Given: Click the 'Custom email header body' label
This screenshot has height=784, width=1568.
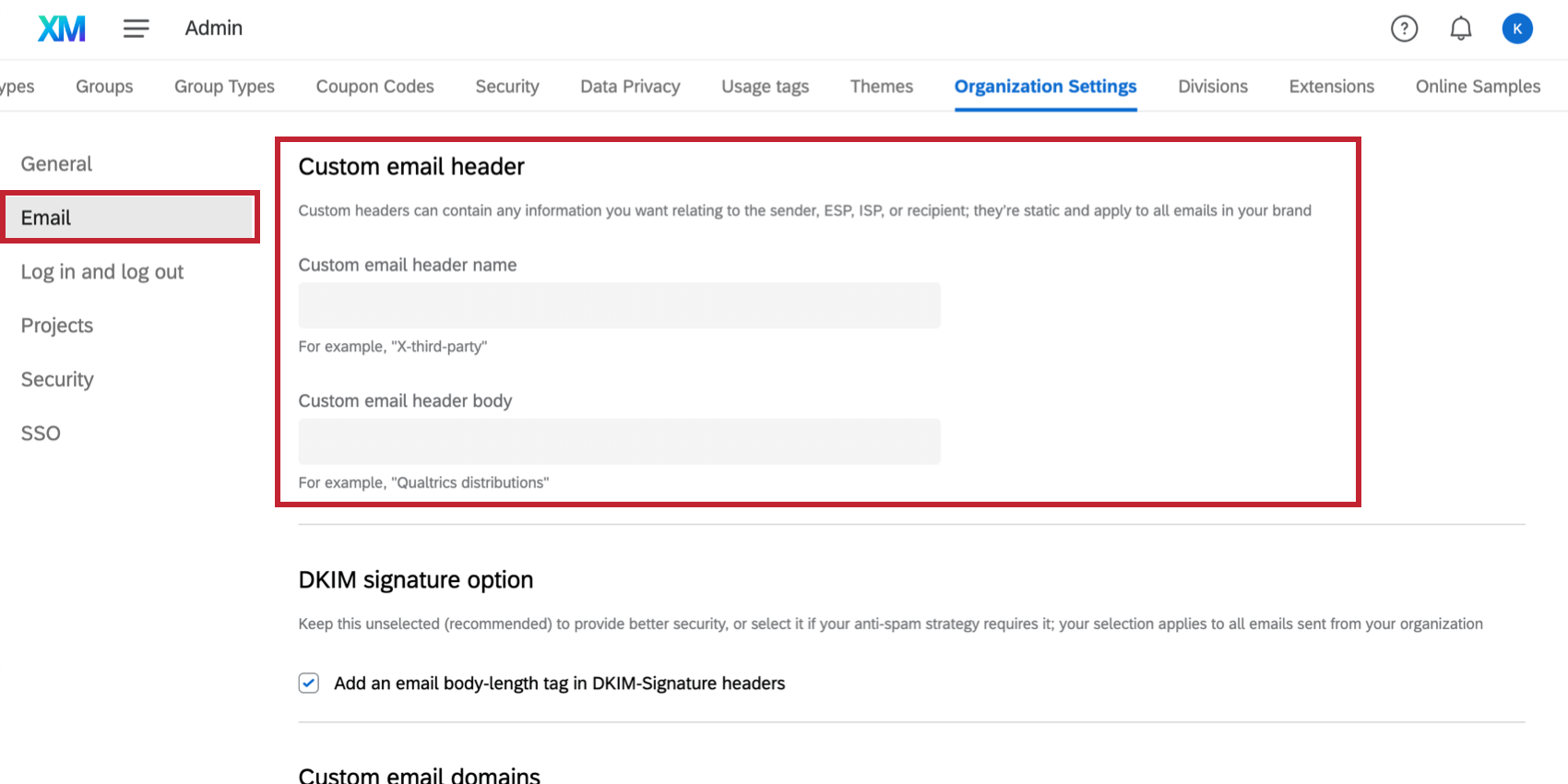Looking at the screenshot, I should (405, 400).
